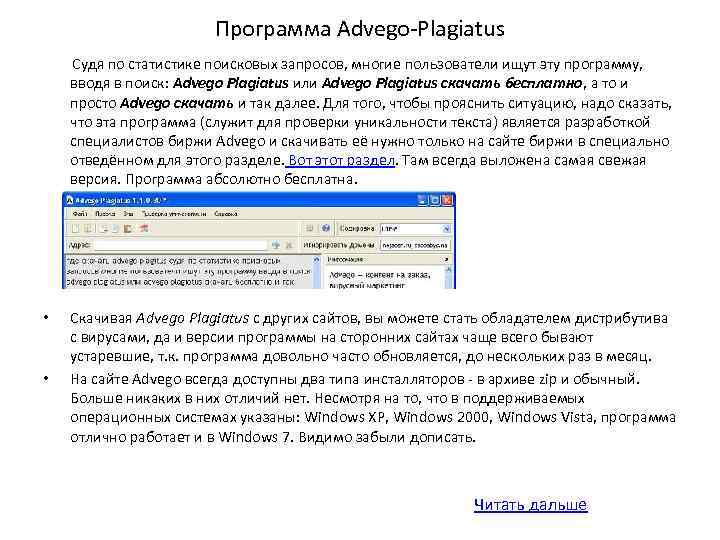Click the sentence 'Программа абсолютно бесплатна.'
720x540 pixels.
coord(242,179)
